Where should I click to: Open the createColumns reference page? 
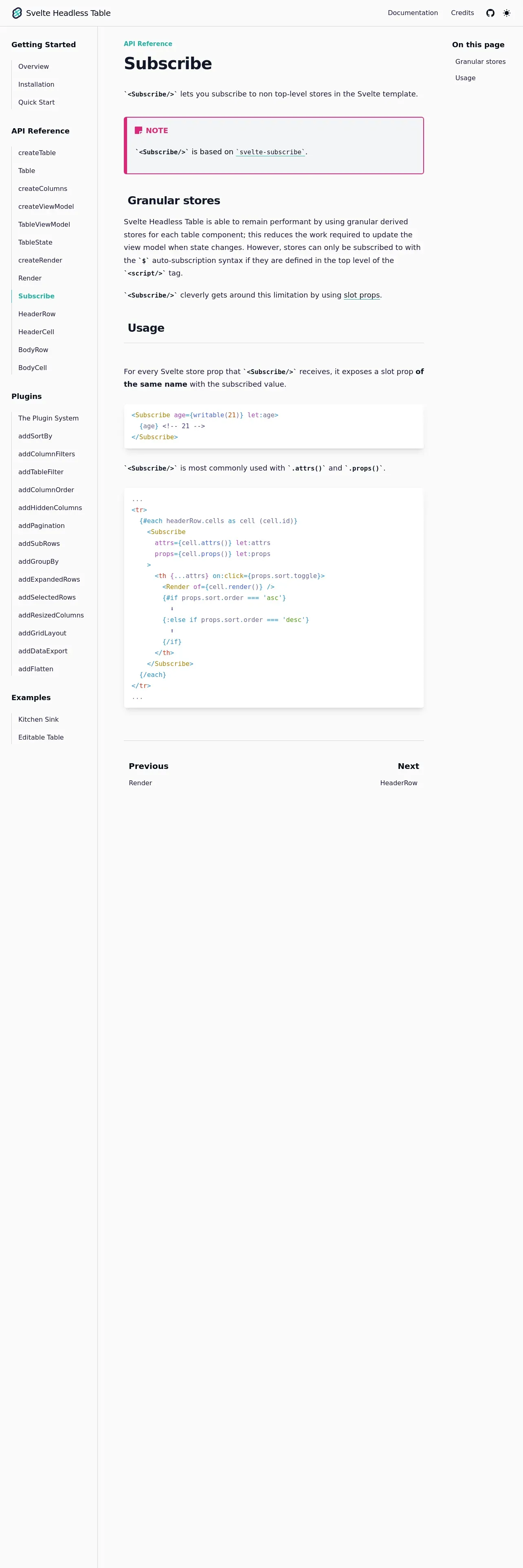pyautogui.click(x=43, y=189)
